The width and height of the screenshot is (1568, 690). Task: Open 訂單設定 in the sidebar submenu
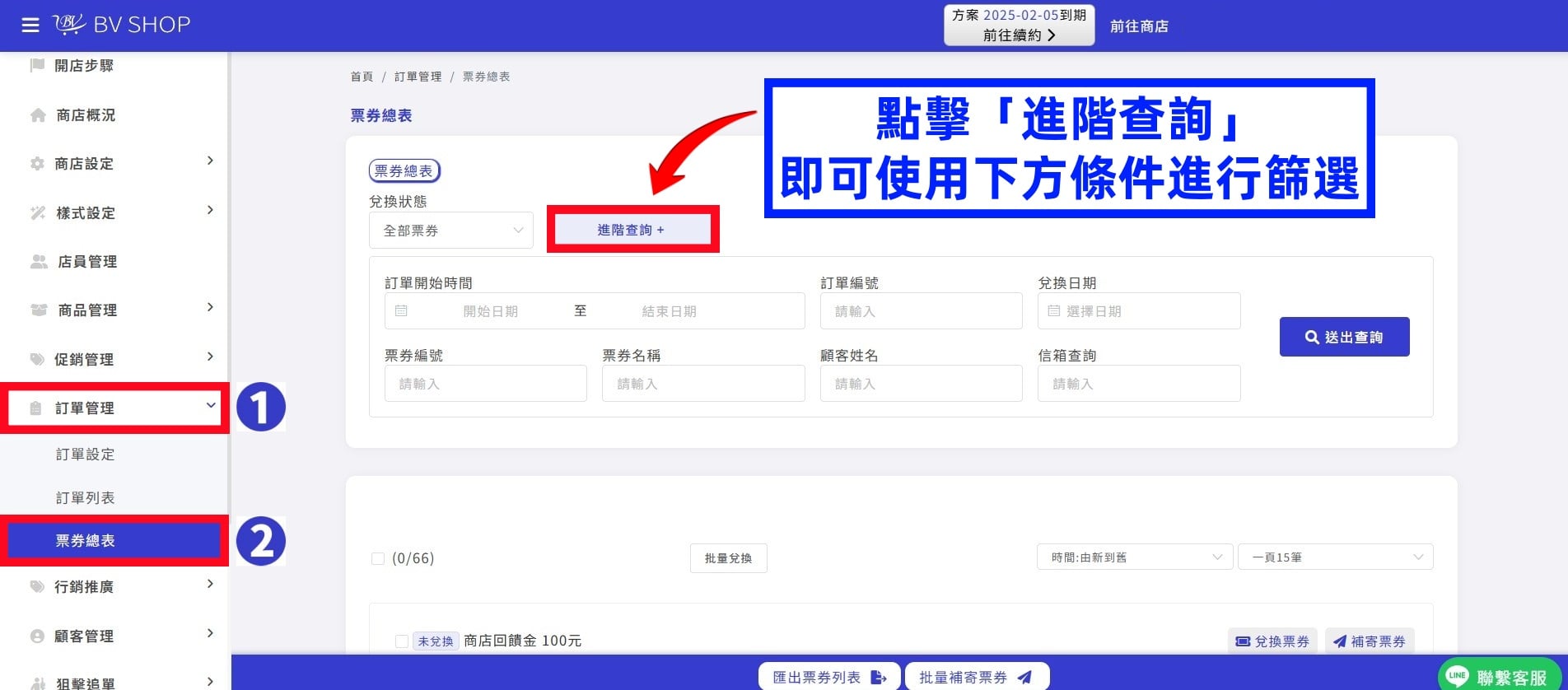[86, 455]
